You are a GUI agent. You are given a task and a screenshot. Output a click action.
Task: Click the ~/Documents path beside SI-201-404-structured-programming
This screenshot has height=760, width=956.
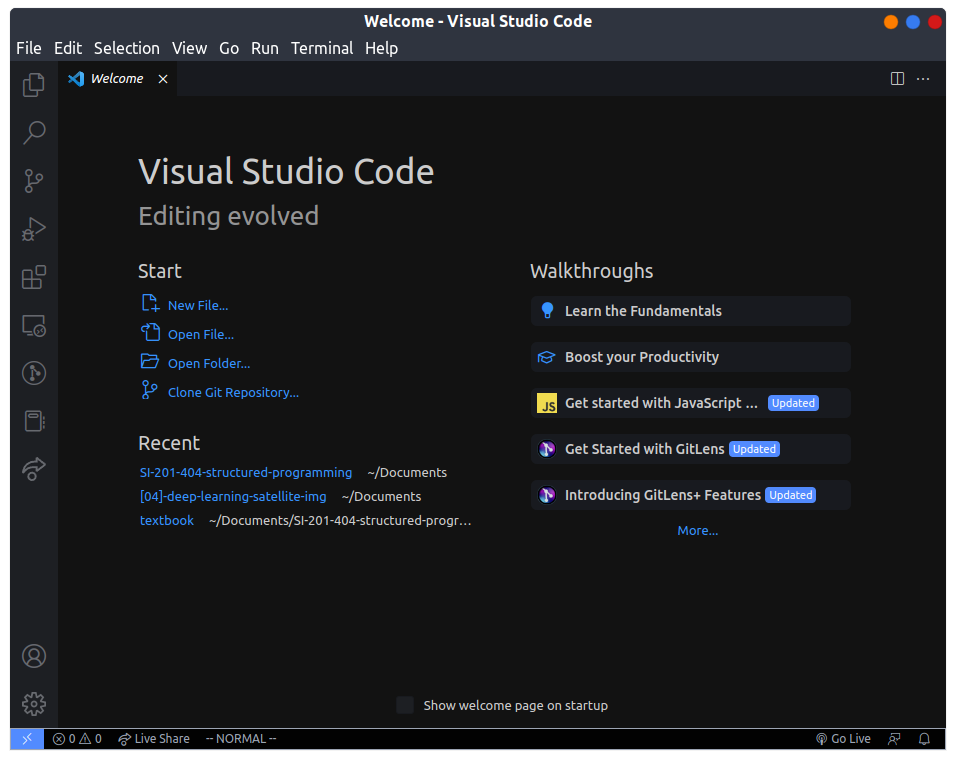[x=407, y=472]
